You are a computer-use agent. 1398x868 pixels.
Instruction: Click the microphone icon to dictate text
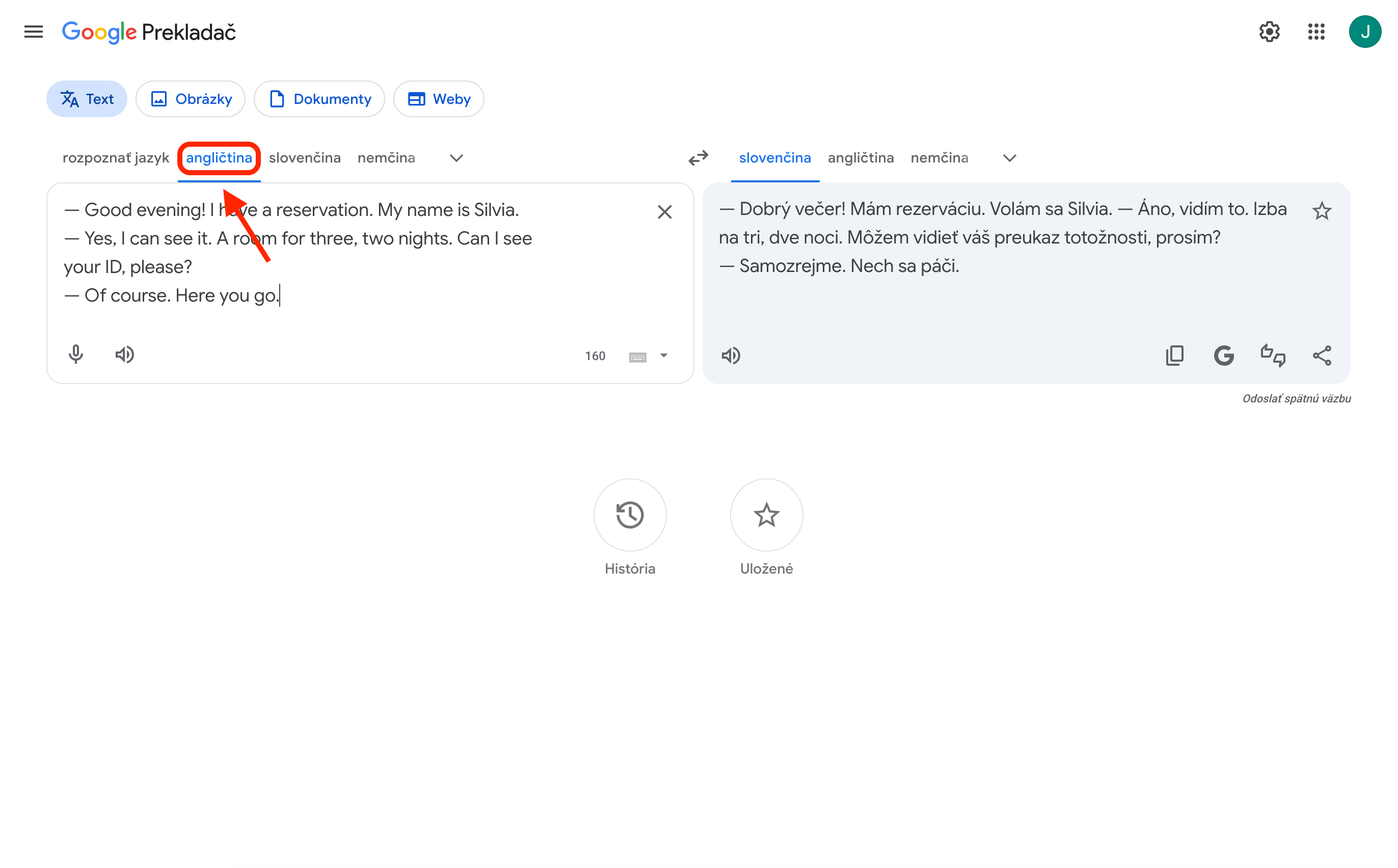click(76, 354)
